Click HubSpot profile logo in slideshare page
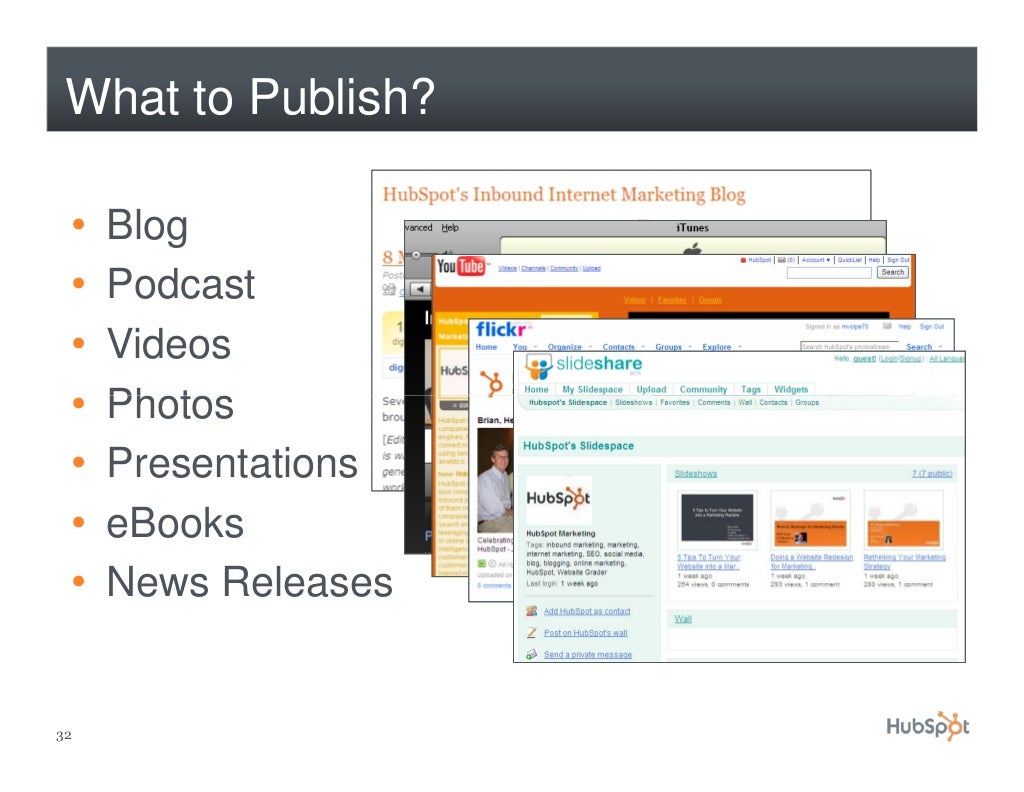Image resolution: width=1024 pixels, height=792 pixels. pyautogui.click(x=559, y=499)
